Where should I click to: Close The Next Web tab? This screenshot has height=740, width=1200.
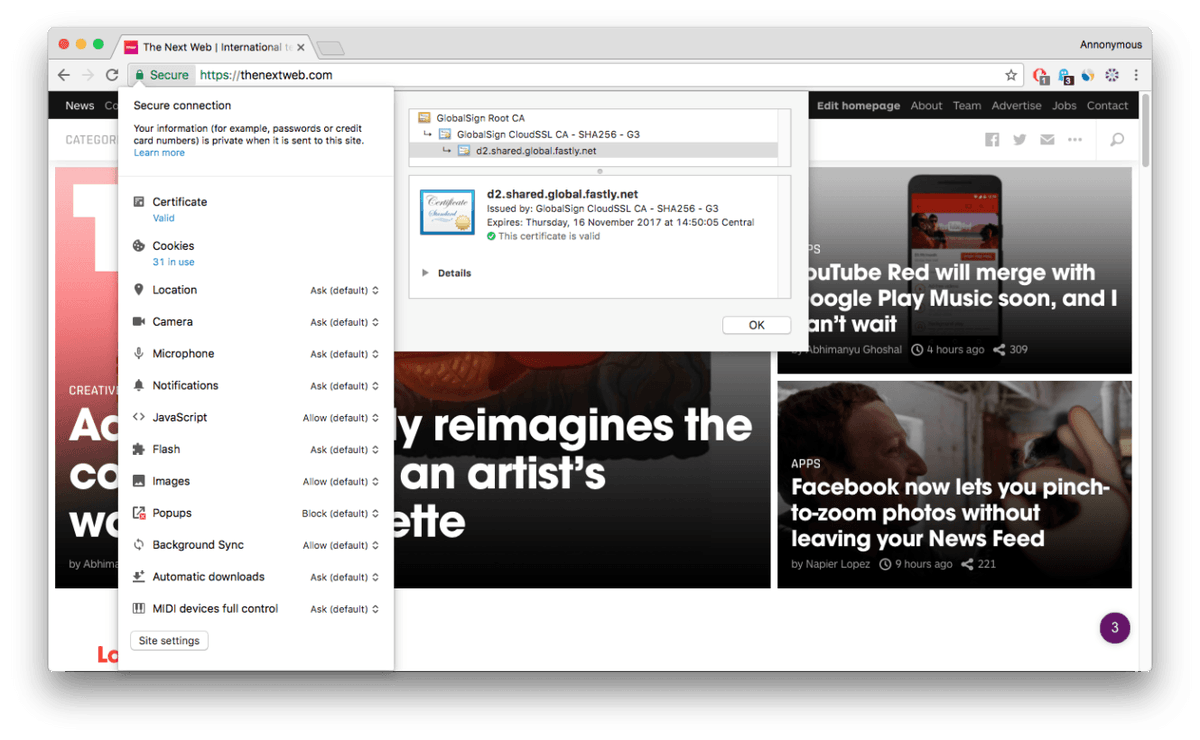pyautogui.click(x=301, y=47)
